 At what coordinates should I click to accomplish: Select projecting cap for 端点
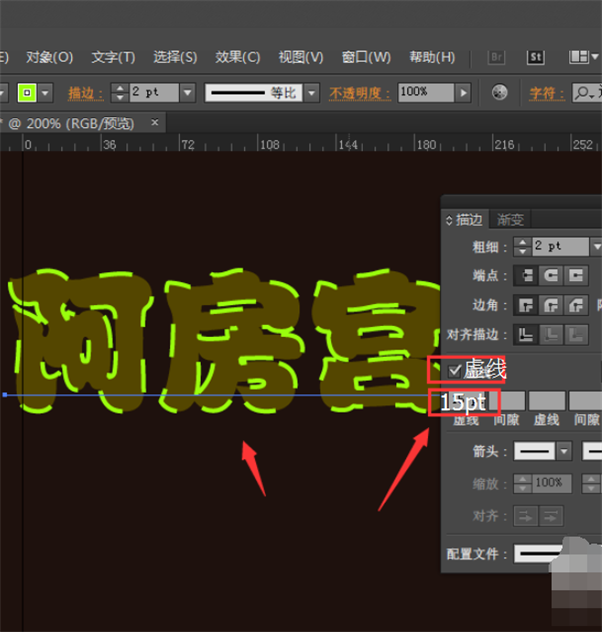pyautogui.click(x=576, y=276)
